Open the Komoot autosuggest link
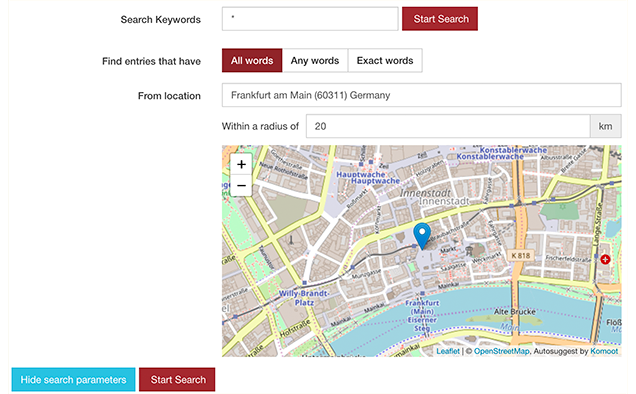Viewport: 636px width, 394px height. (x=604, y=351)
